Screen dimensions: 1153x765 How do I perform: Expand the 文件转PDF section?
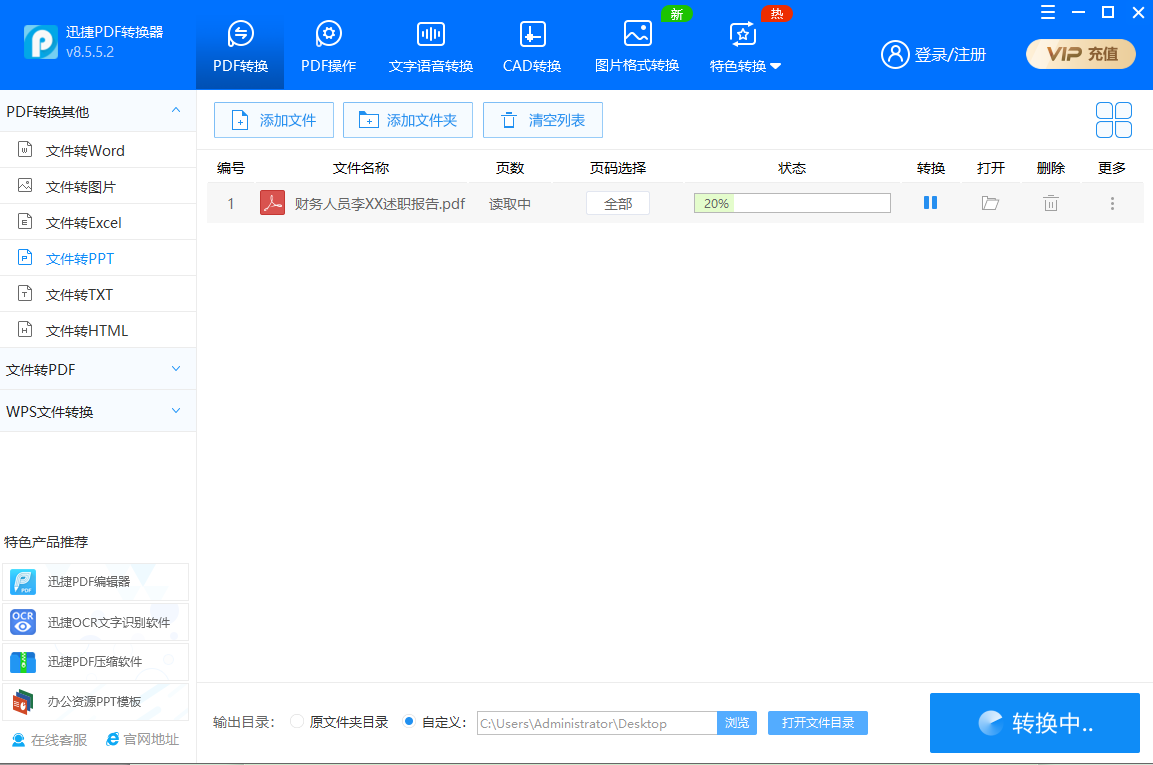(97, 369)
